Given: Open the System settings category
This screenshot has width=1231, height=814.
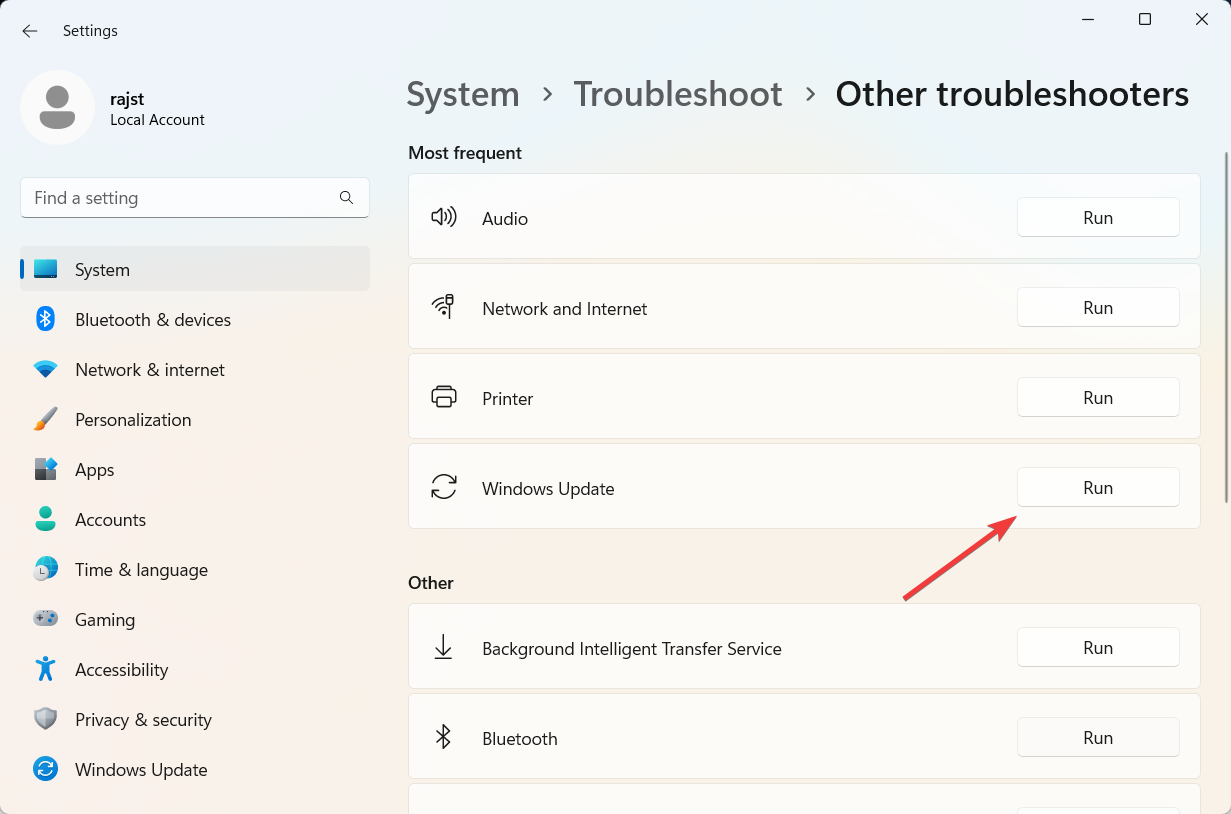Looking at the screenshot, I should pyautogui.click(x=195, y=269).
